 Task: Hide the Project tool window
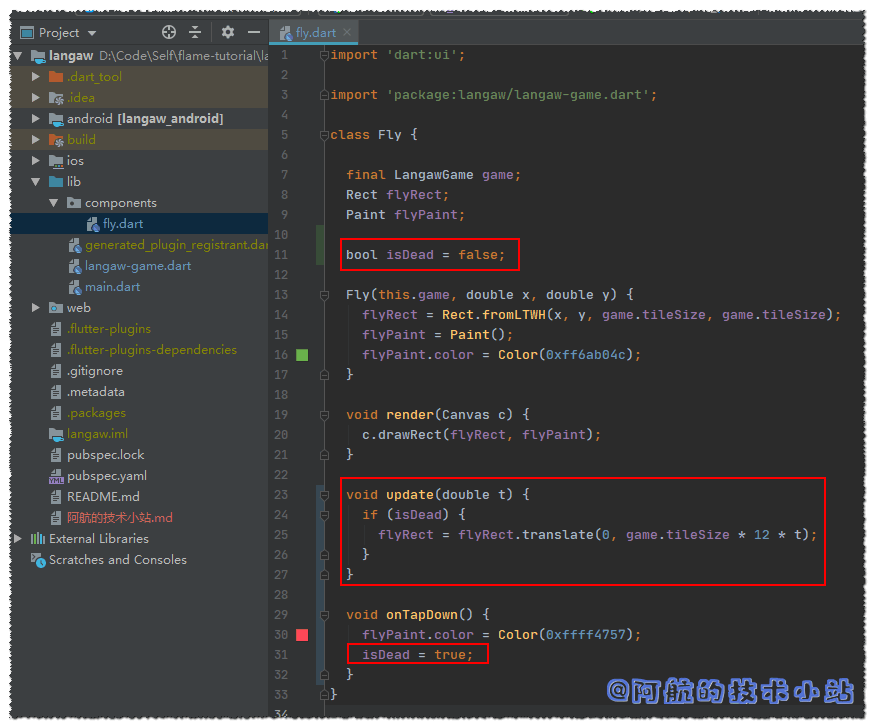pos(253,32)
